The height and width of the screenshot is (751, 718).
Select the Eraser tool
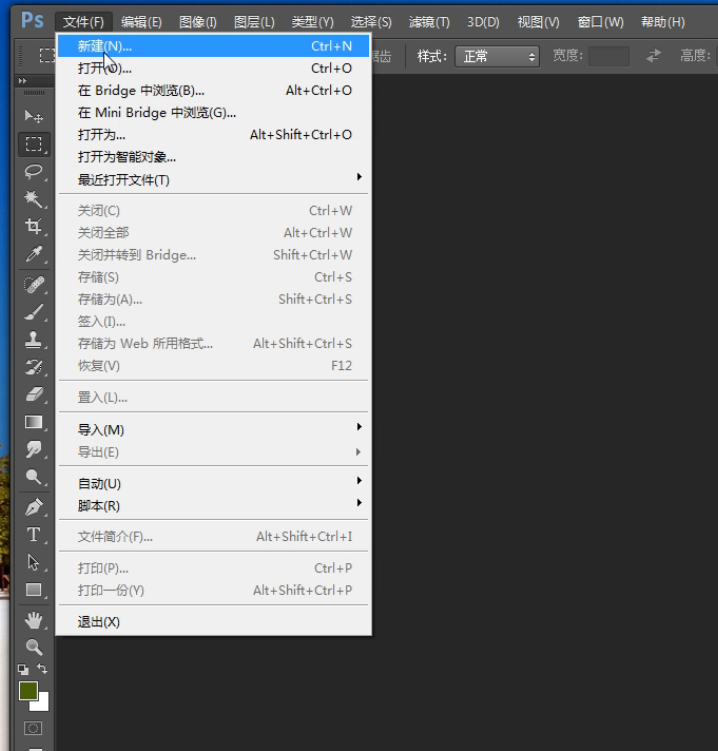pyautogui.click(x=34, y=395)
